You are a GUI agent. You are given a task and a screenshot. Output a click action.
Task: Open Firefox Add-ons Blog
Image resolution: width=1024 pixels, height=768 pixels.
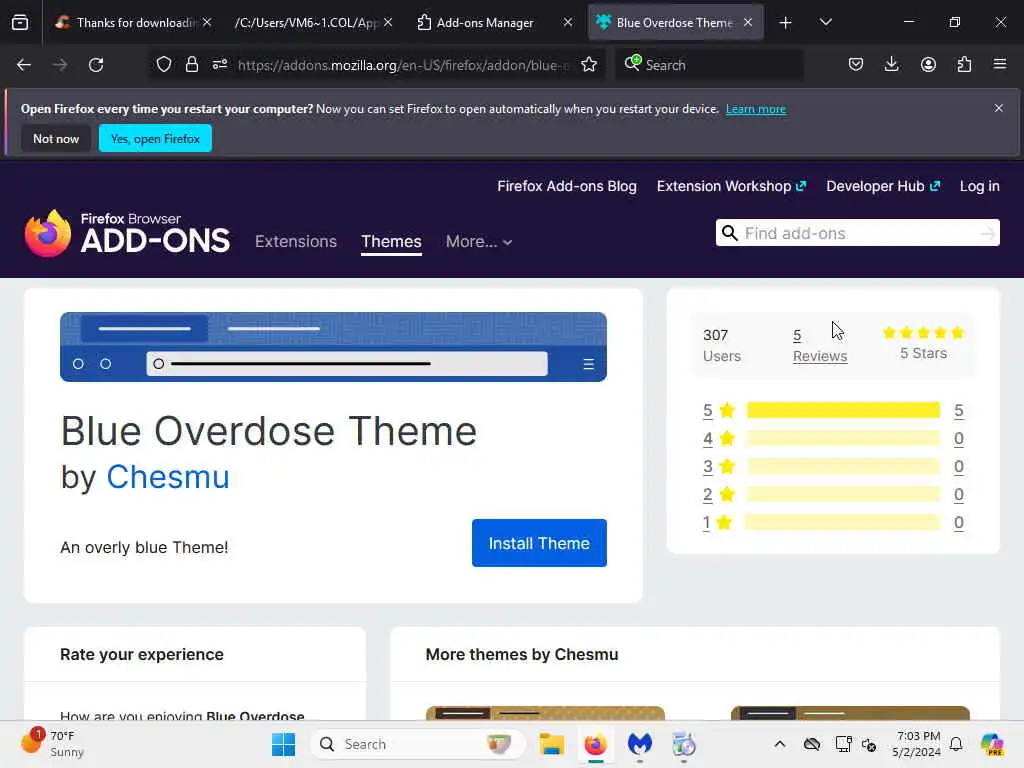click(x=567, y=186)
